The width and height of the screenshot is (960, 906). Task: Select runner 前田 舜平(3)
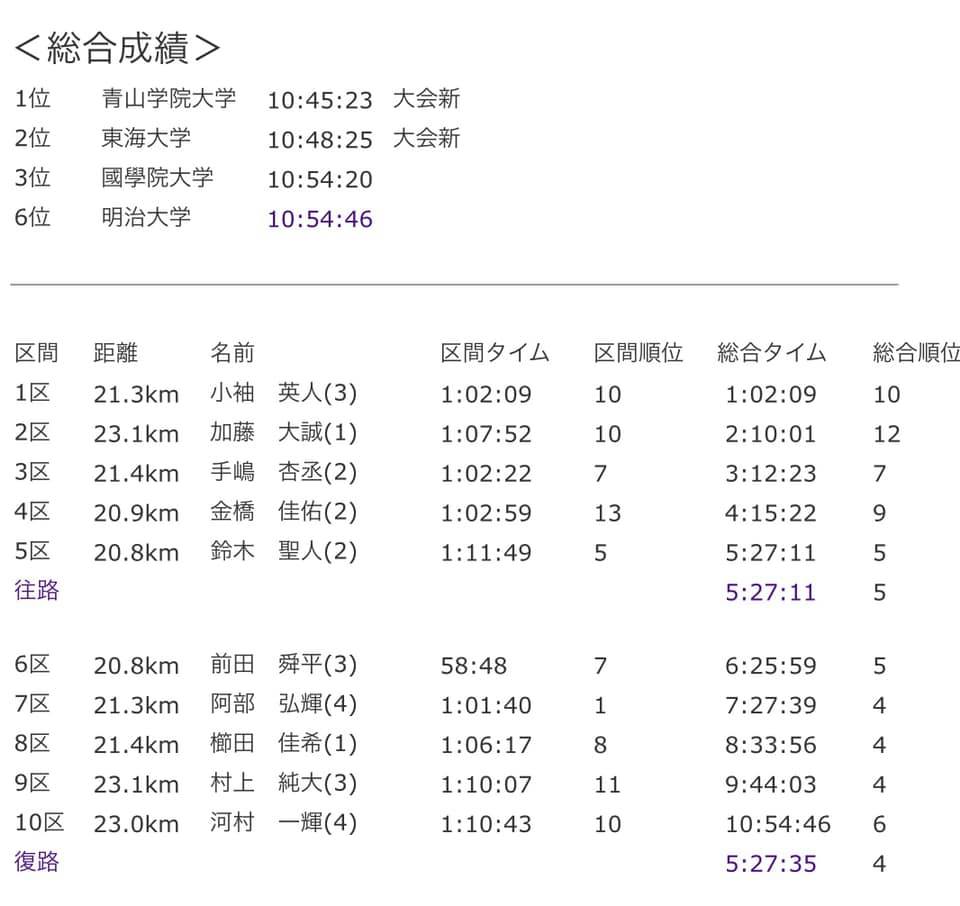coord(283,664)
